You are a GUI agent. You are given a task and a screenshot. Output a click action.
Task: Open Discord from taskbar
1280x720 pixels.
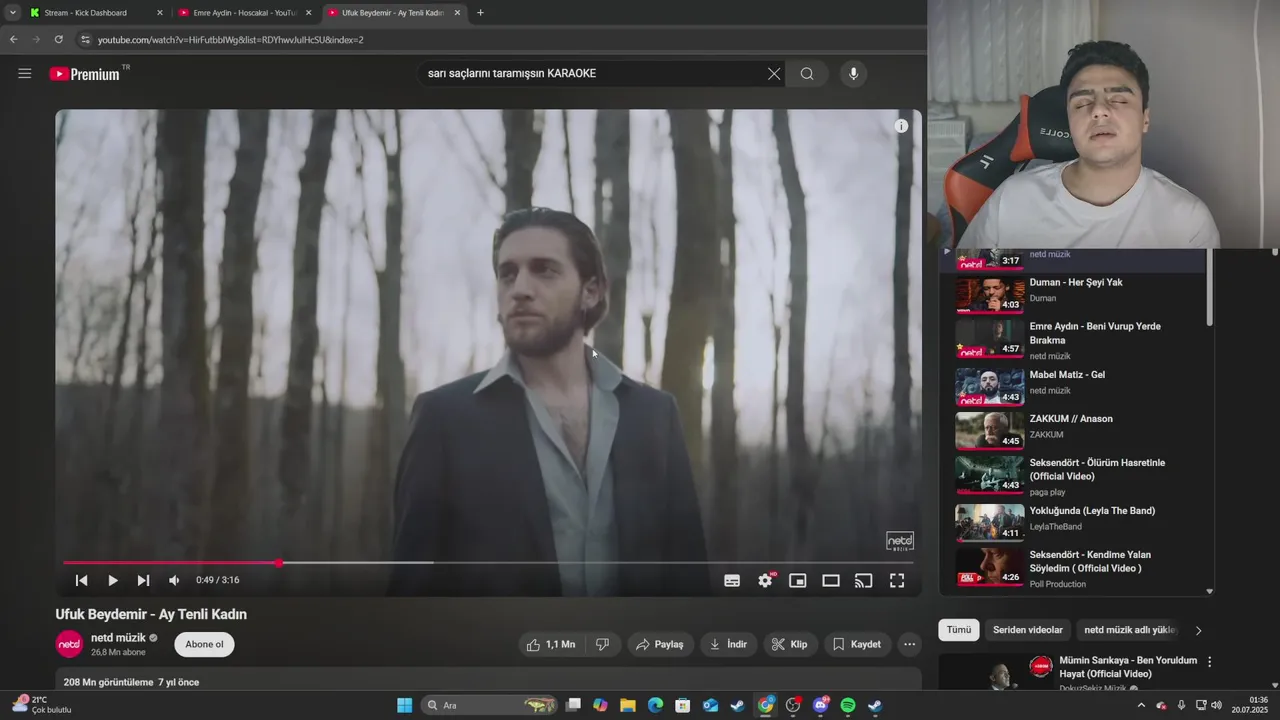(x=820, y=705)
